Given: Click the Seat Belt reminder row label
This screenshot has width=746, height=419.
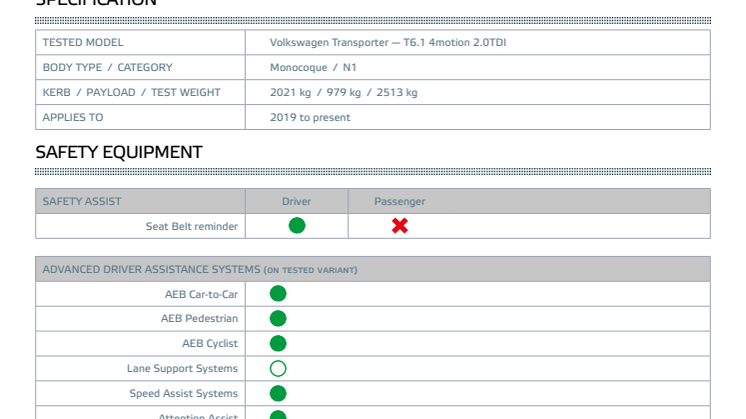Looking at the screenshot, I should coord(192,226).
